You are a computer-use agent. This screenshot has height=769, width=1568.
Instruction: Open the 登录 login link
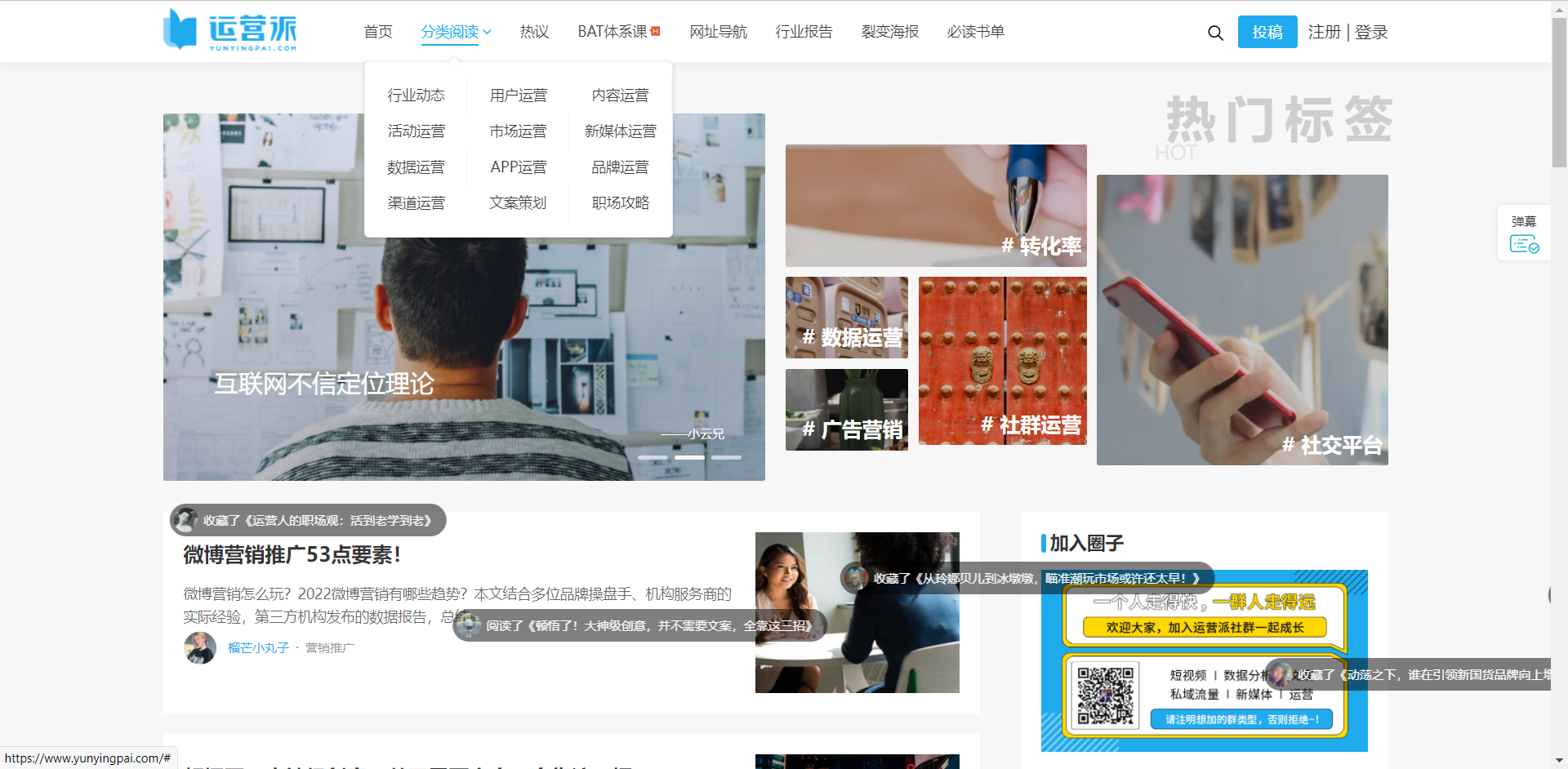(x=1371, y=32)
